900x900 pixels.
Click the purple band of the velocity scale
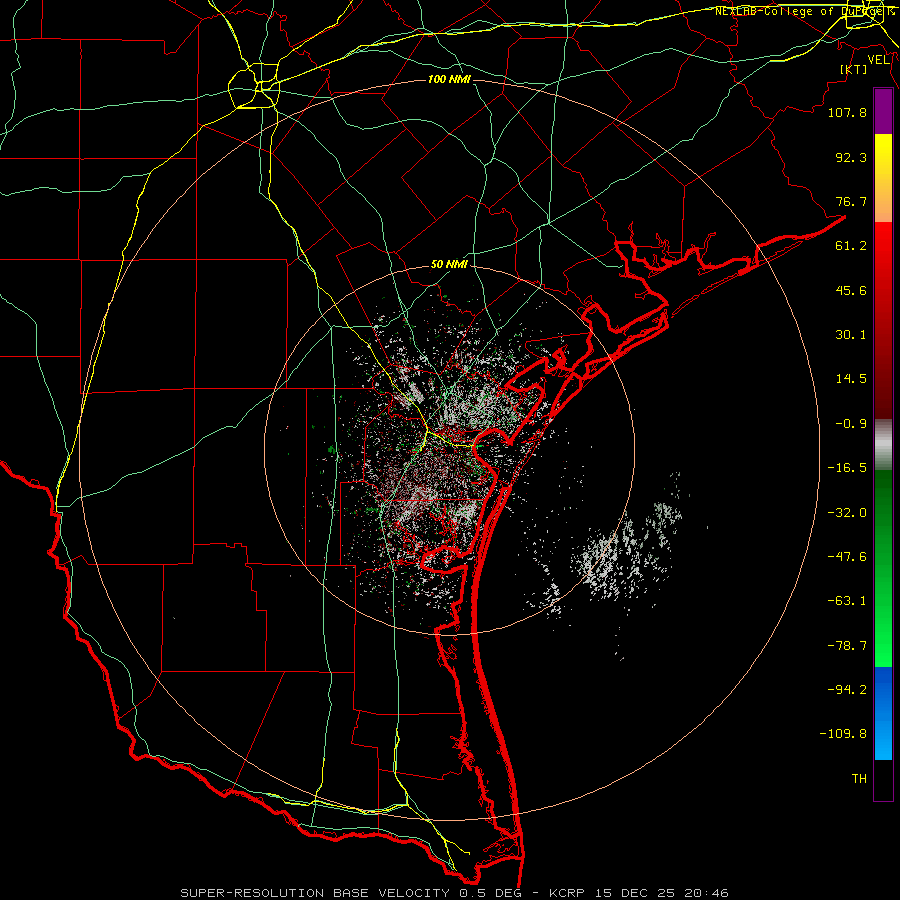pyautogui.click(x=883, y=112)
